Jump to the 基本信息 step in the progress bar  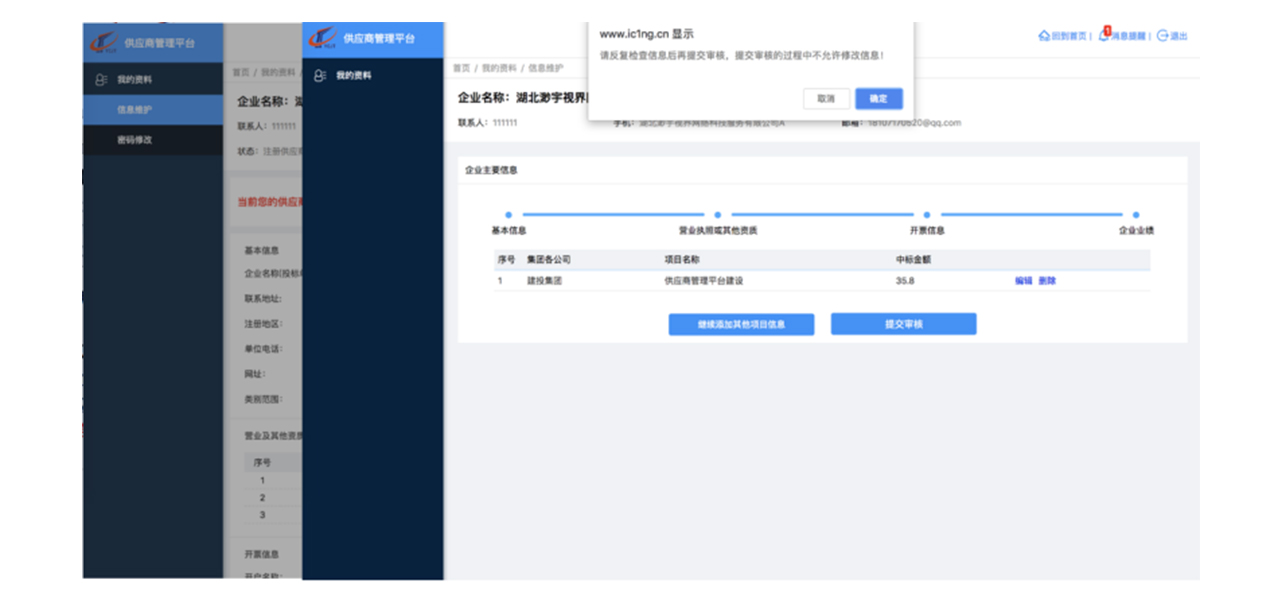click(509, 231)
